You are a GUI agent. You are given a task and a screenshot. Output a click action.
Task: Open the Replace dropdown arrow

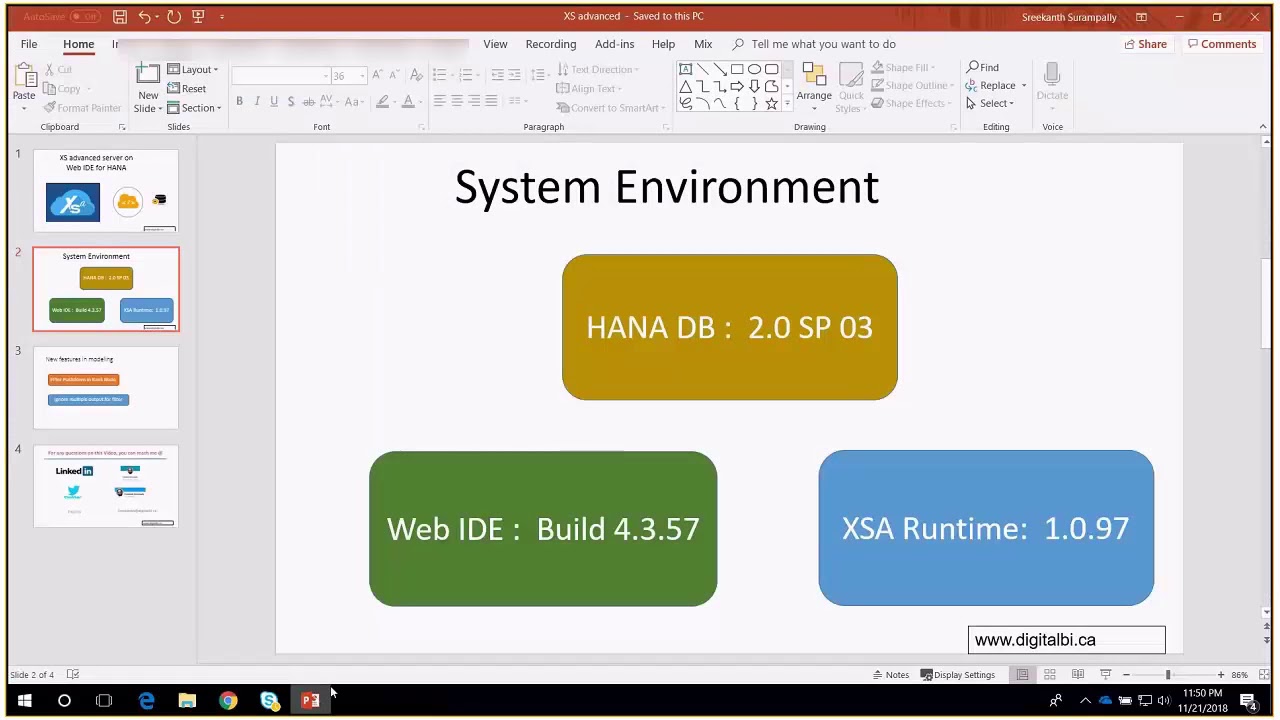pos(1024,86)
